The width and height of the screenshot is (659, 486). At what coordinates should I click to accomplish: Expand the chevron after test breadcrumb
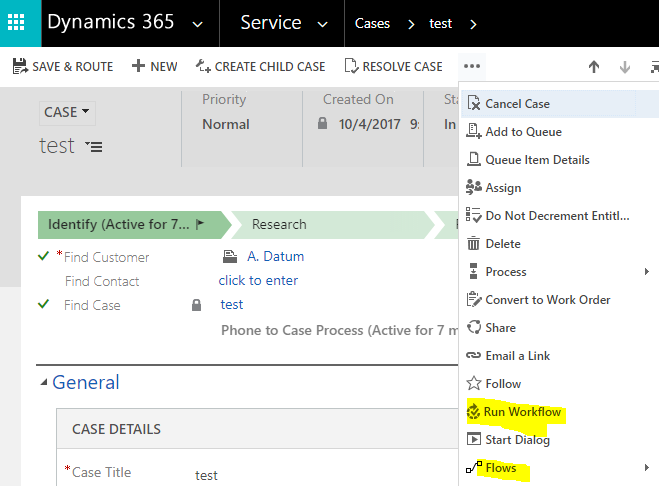473,24
